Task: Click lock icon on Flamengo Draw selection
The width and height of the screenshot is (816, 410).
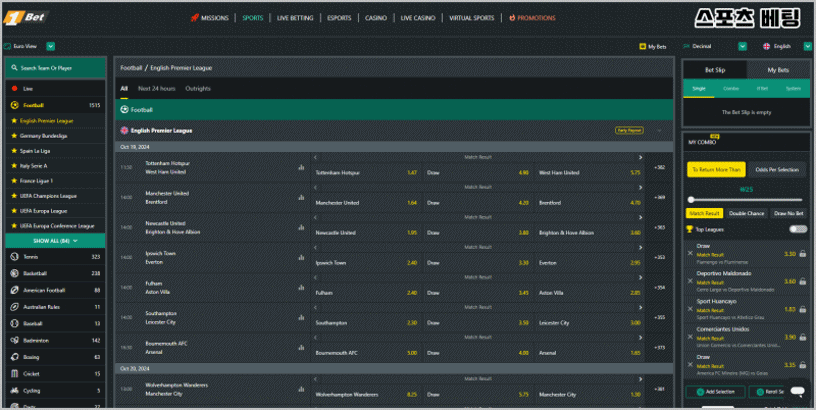Action: coord(802,253)
